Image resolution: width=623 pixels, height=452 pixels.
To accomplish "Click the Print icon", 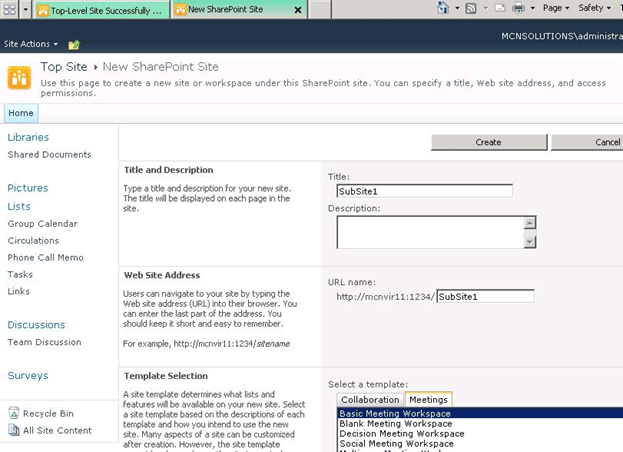I will (x=519, y=8).
